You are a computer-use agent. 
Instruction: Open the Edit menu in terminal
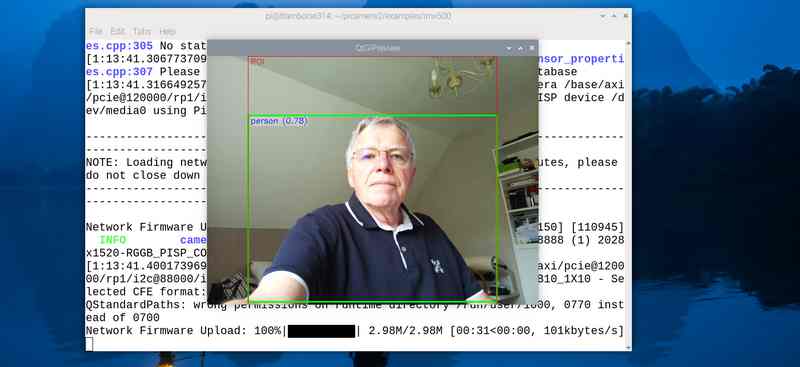[117, 32]
